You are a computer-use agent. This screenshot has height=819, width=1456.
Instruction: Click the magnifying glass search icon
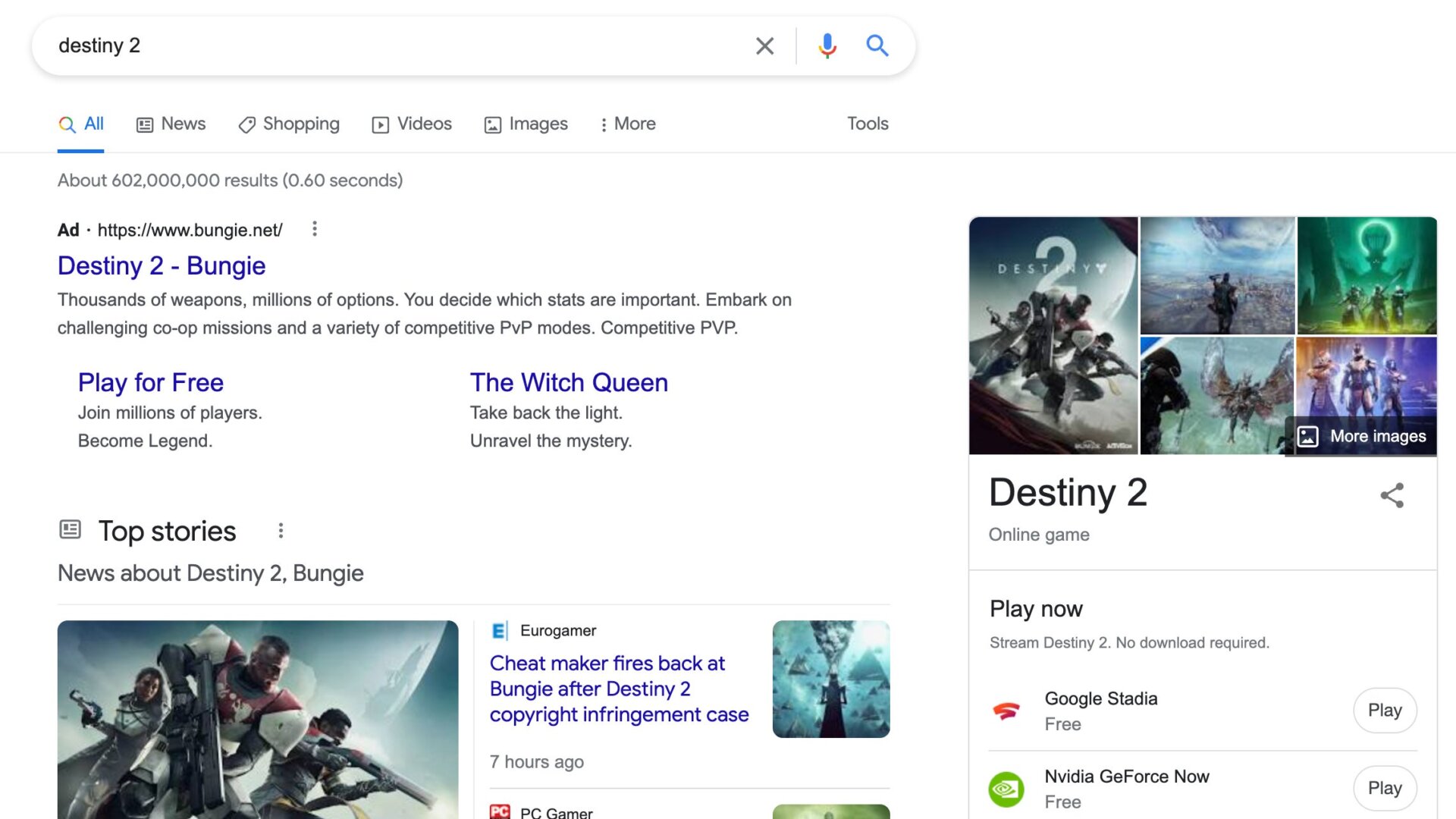[x=877, y=45]
